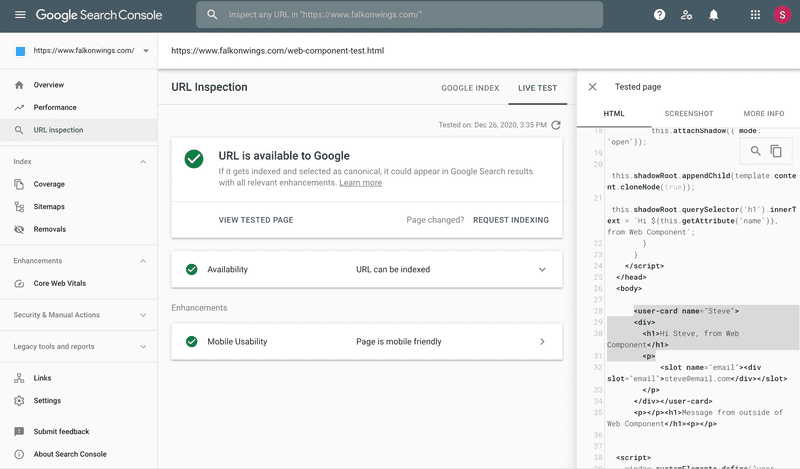800x469 pixels.
Task: Open the notifications bell
Action: tap(713, 15)
